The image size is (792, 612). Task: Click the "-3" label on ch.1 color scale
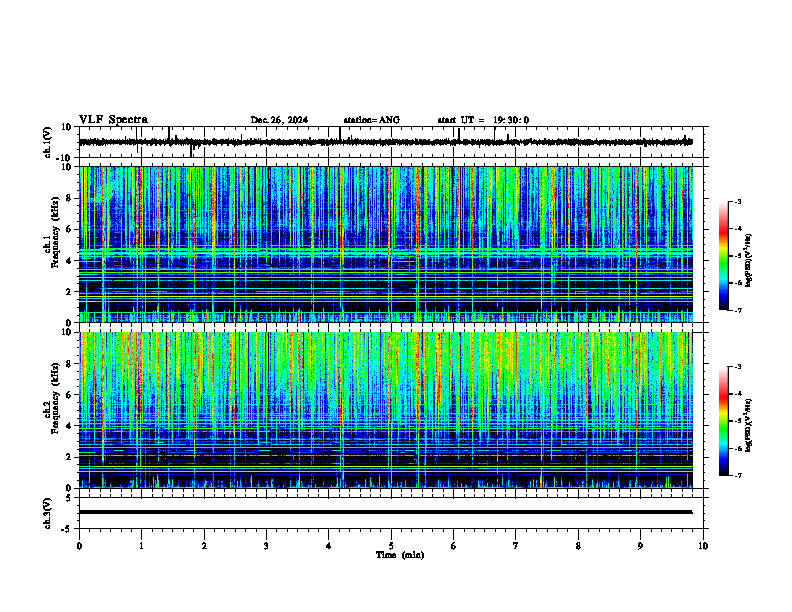click(x=737, y=201)
